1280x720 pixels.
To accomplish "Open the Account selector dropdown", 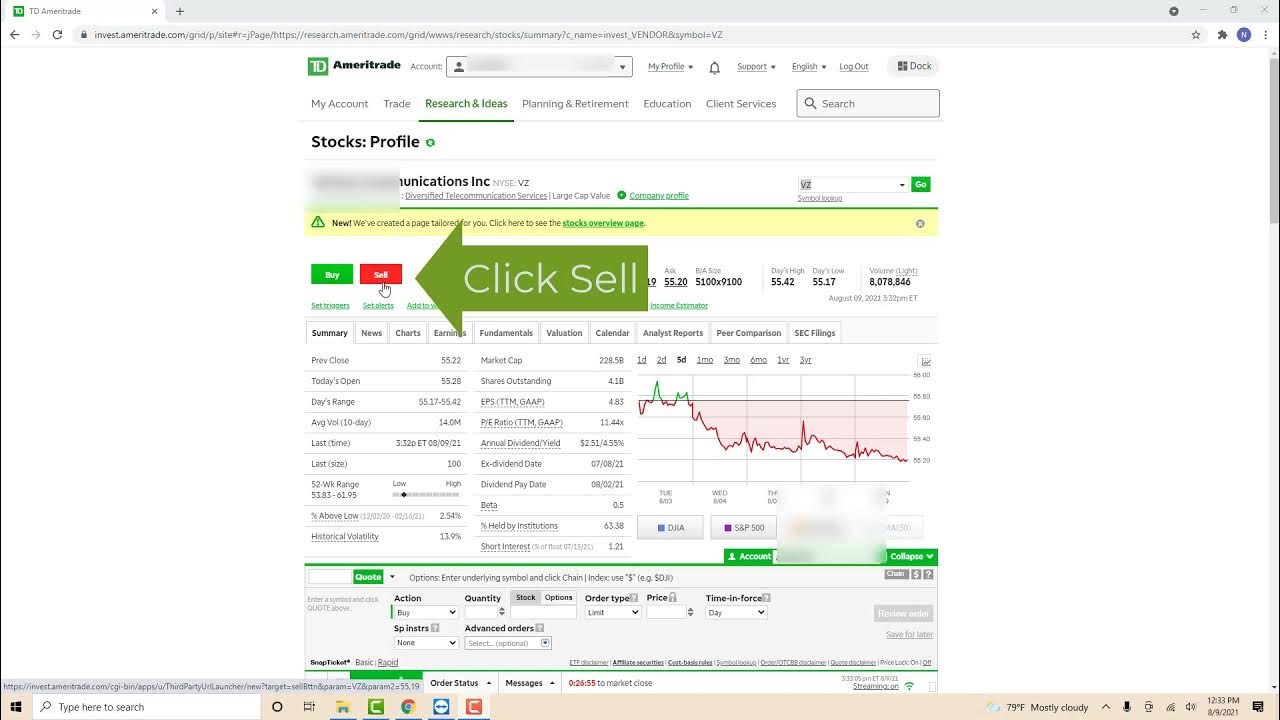I will click(x=539, y=67).
